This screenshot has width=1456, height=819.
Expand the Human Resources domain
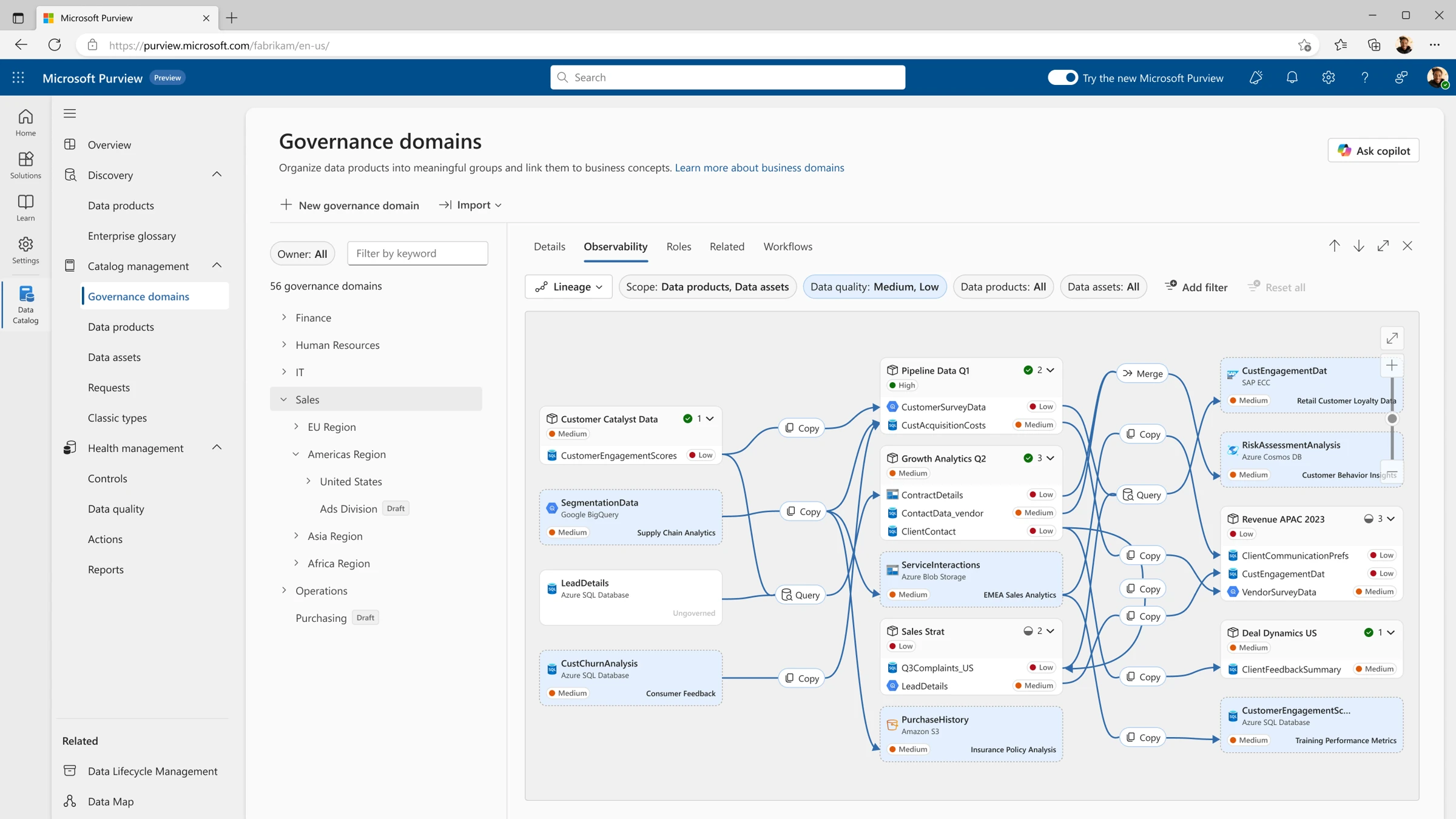point(284,345)
